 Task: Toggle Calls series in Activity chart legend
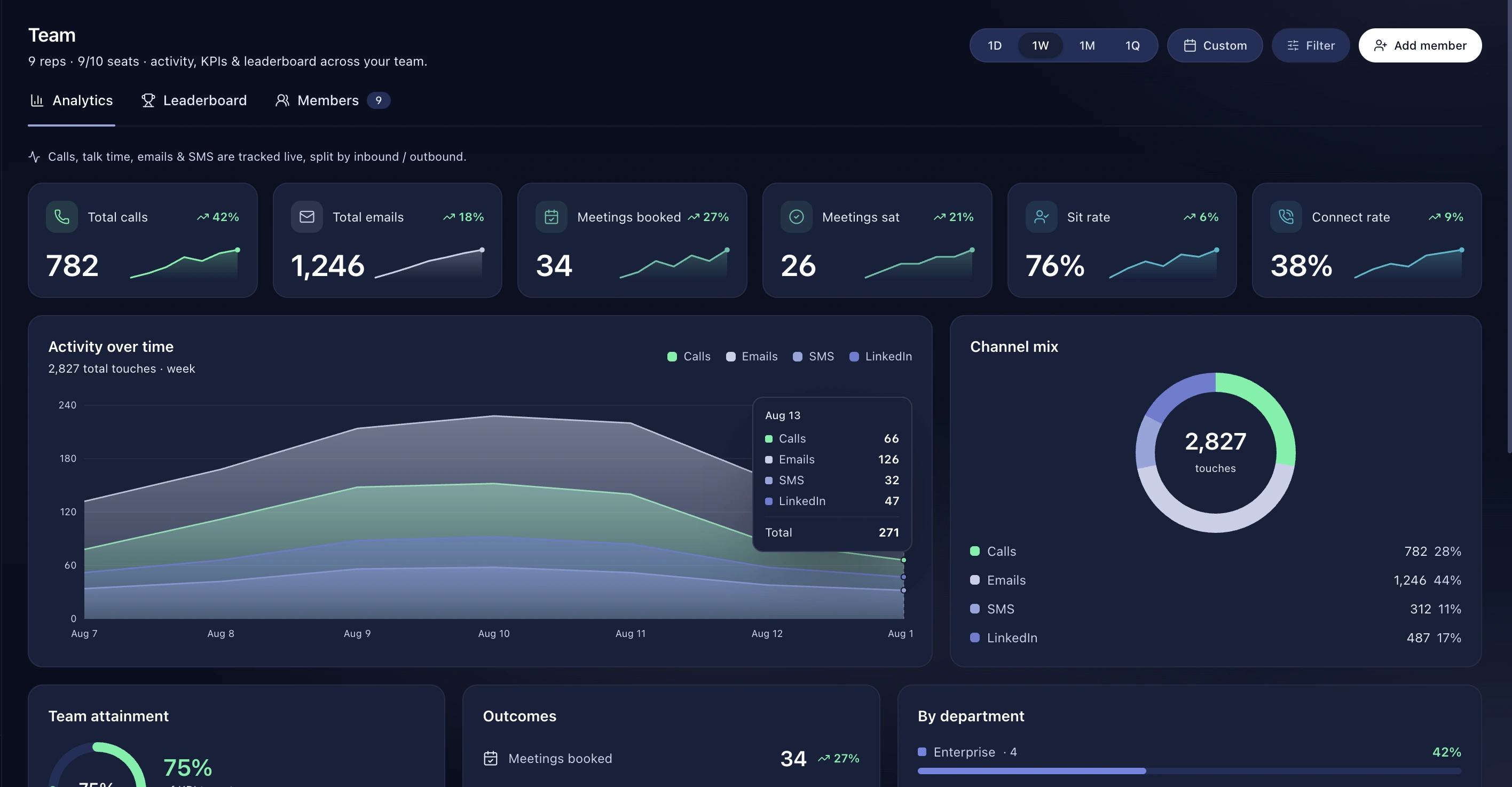coord(689,356)
